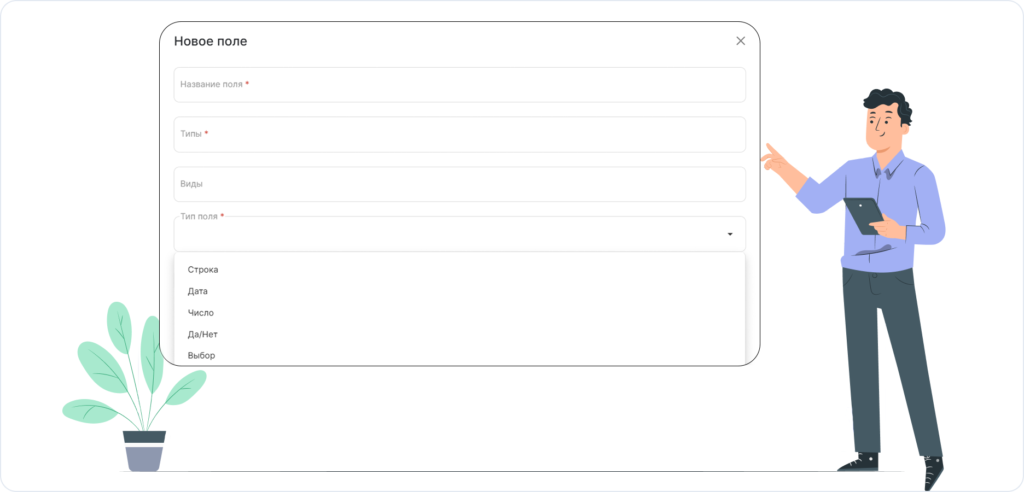Click the tablet held by the man

point(863,215)
